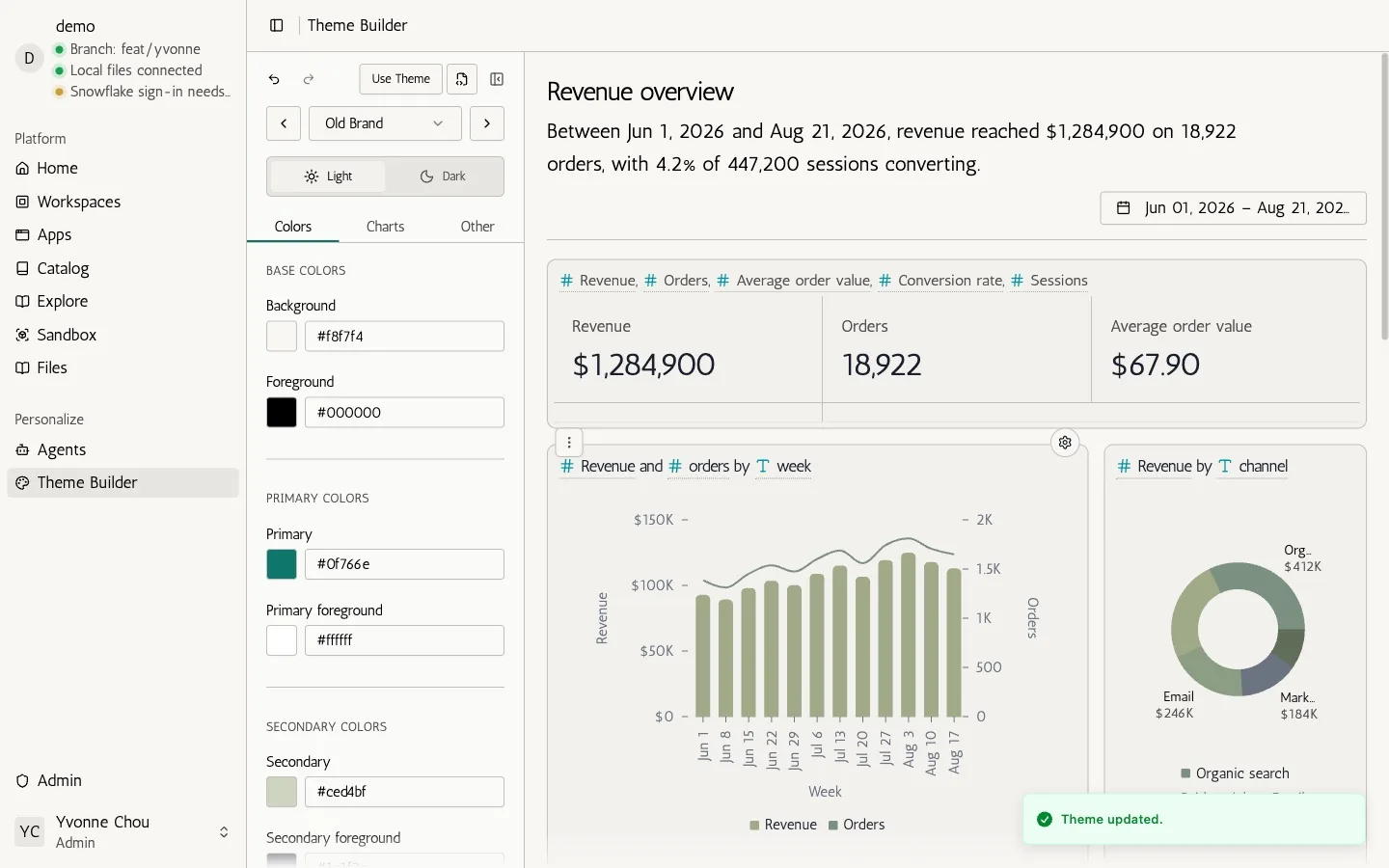This screenshot has height=868, width=1389.
Task: Click the Local files connected status
Action: (128, 70)
